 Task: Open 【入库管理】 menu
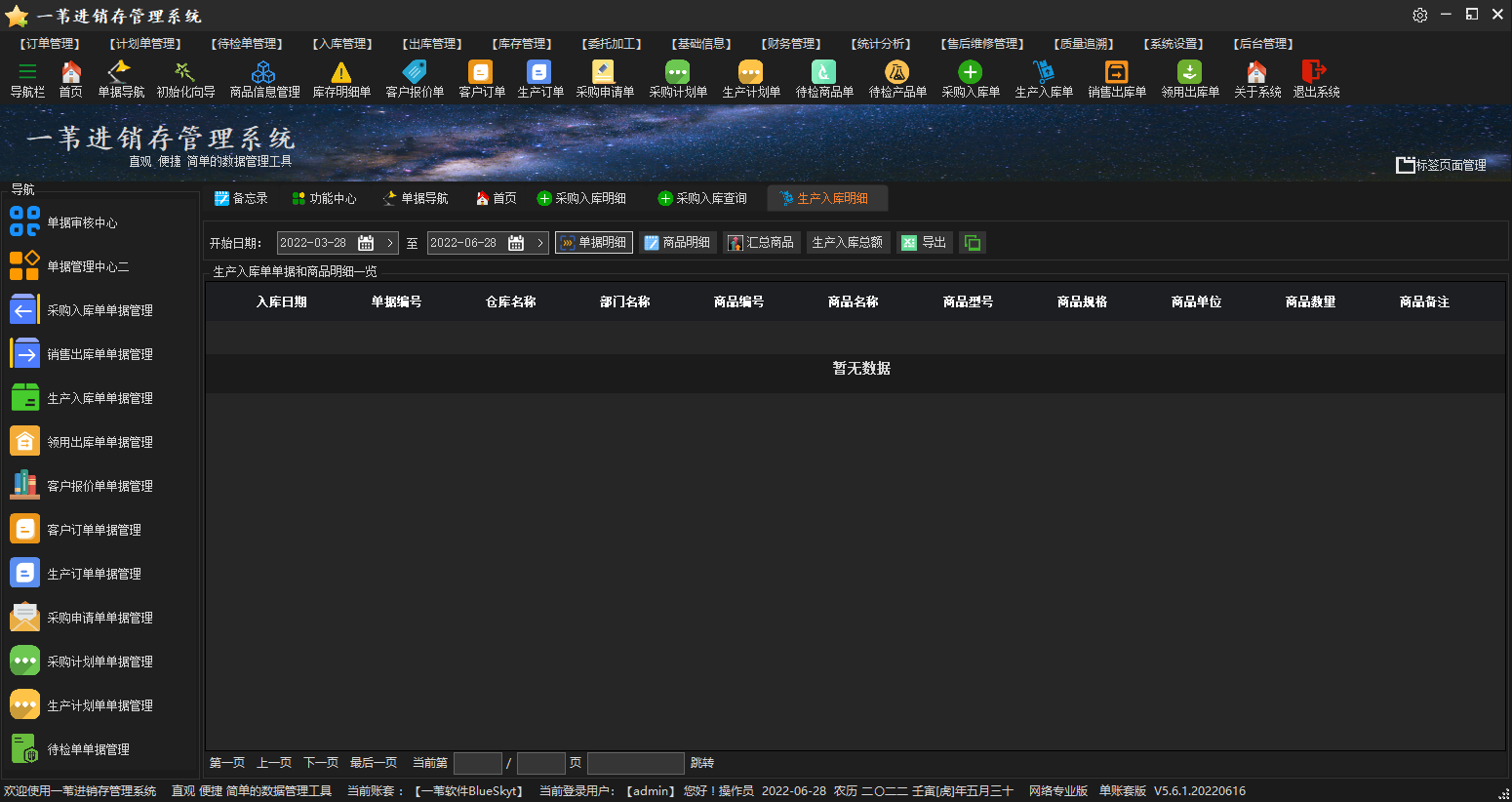click(342, 44)
